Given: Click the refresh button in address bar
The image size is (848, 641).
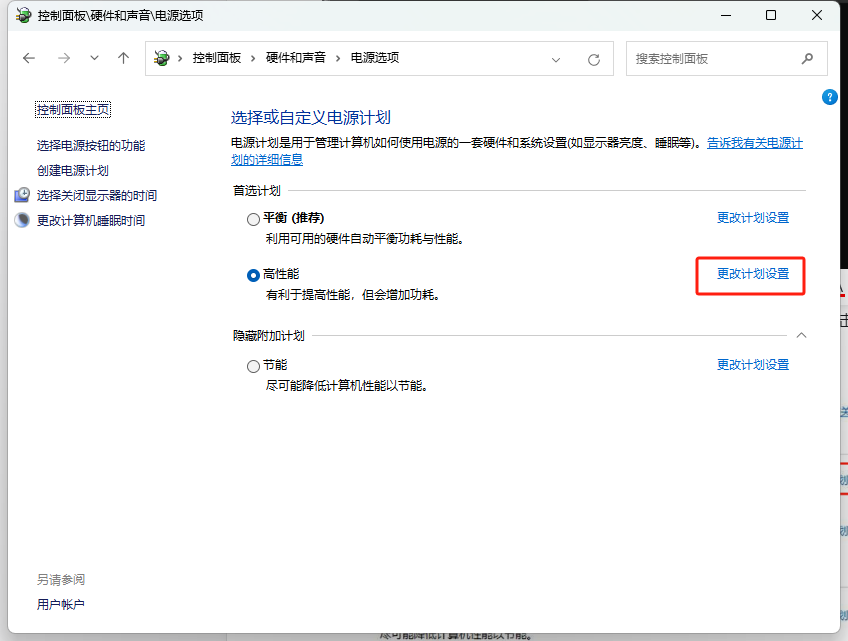Looking at the screenshot, I should (594, 59).
